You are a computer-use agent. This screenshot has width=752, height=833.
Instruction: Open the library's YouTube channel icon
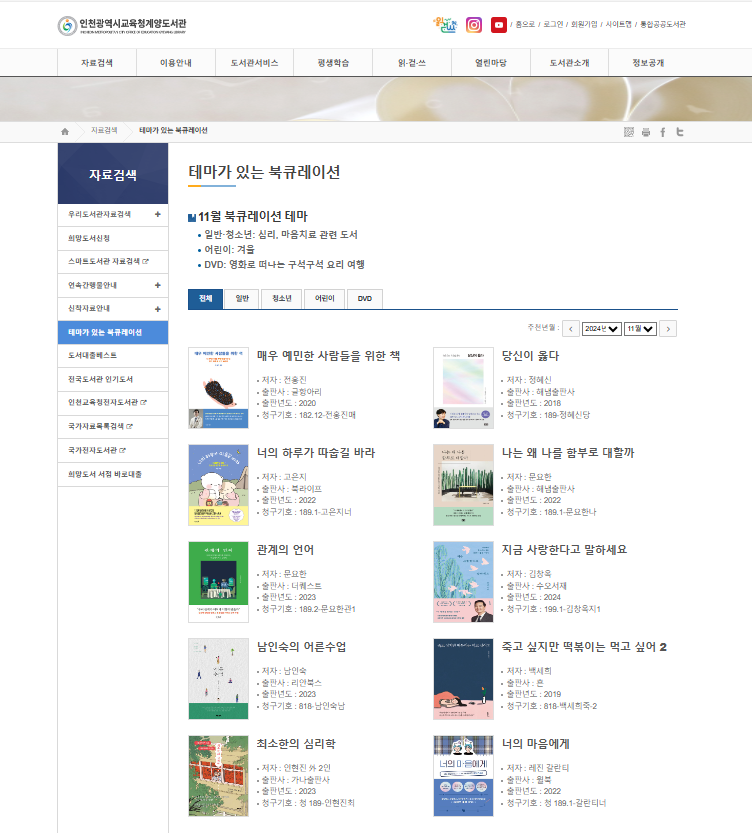tap(499, 25)
